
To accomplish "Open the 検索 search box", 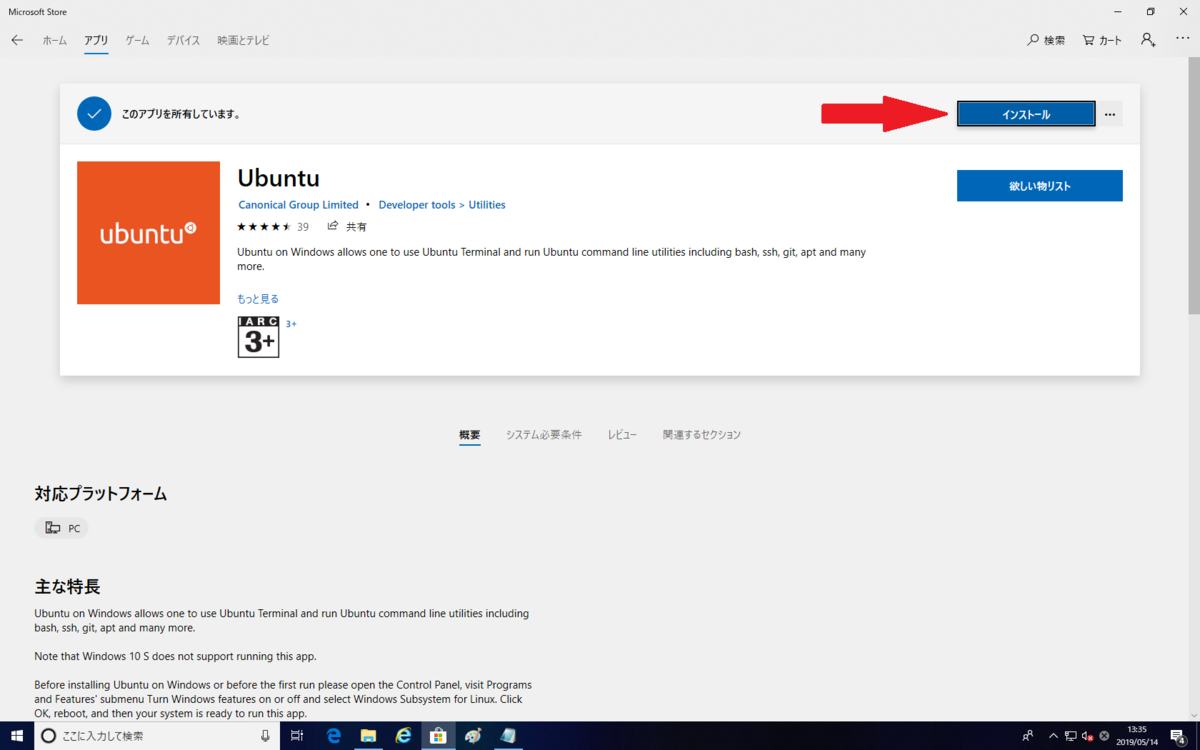I will click(x=1046, y=40).
